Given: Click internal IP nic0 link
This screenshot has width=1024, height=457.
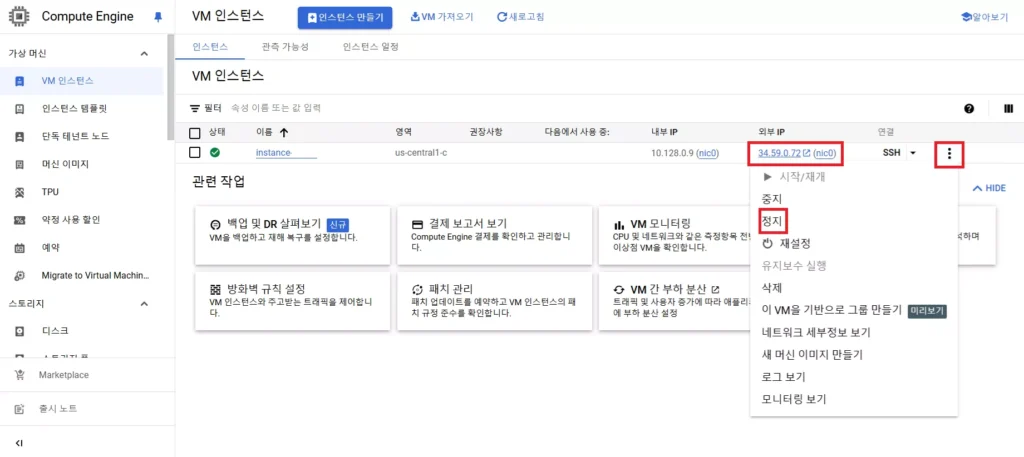Looking at the screenshot, I should pos(709,153).
